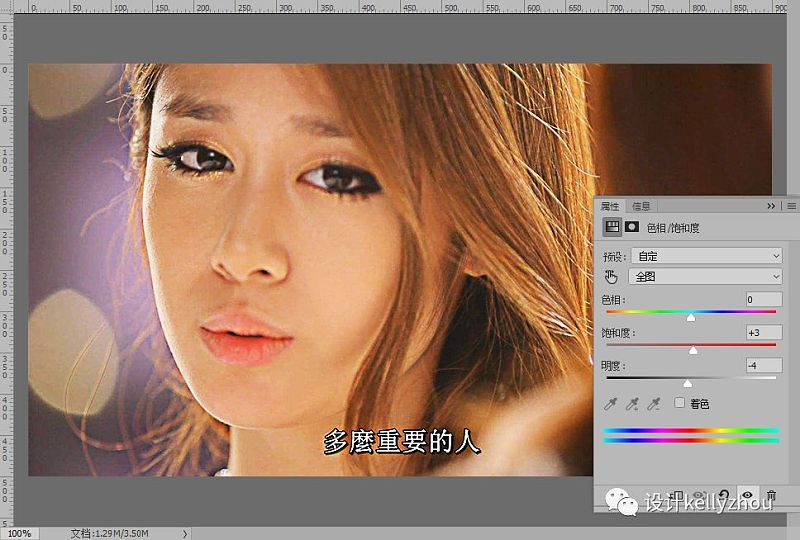Click the 饱和度 saturation slider handle
This screenshot has width=800, height=540.
(x=693, y=350)
